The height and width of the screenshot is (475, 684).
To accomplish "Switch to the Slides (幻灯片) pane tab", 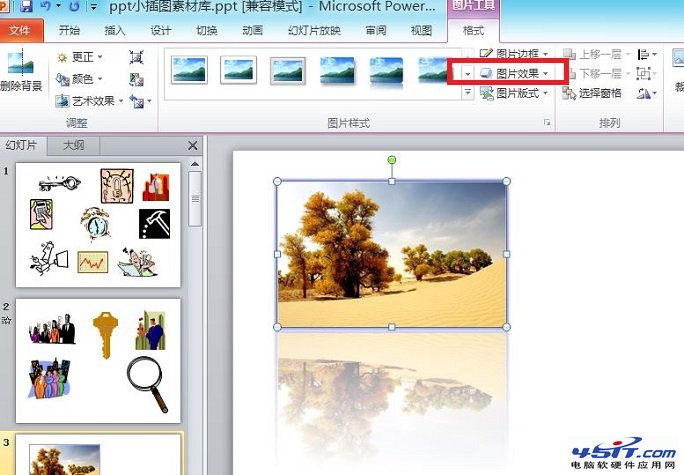I will tap(21, 145).
